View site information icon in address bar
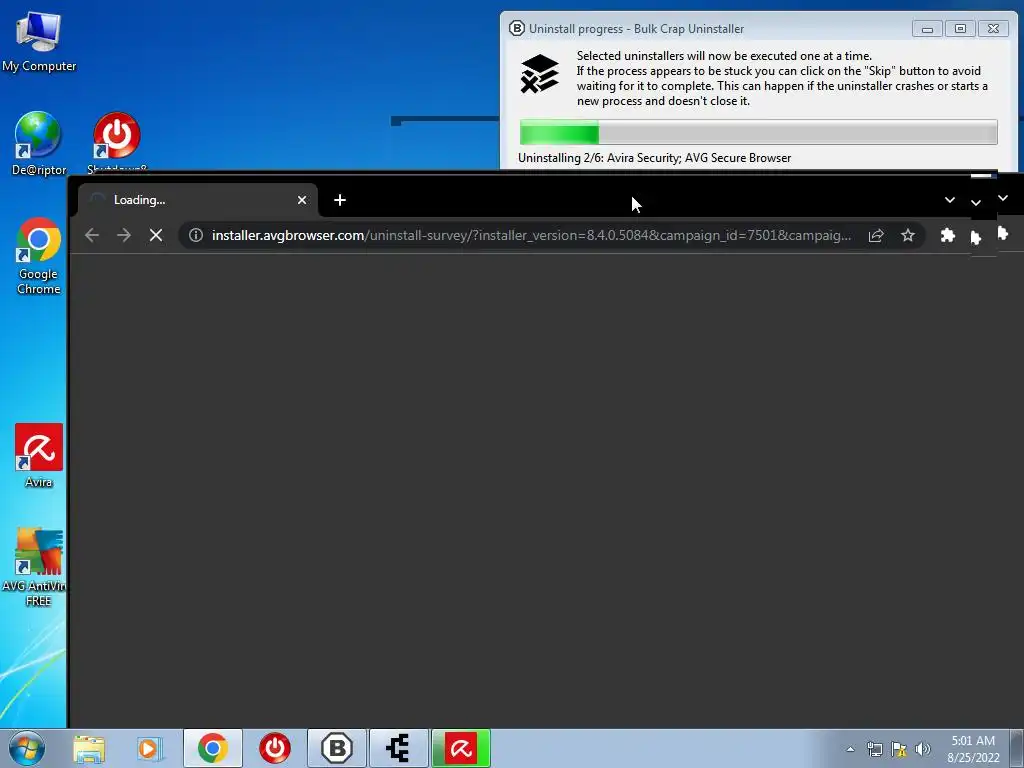This screenshot has height=768, width=1024. click(x=195, y=235)
